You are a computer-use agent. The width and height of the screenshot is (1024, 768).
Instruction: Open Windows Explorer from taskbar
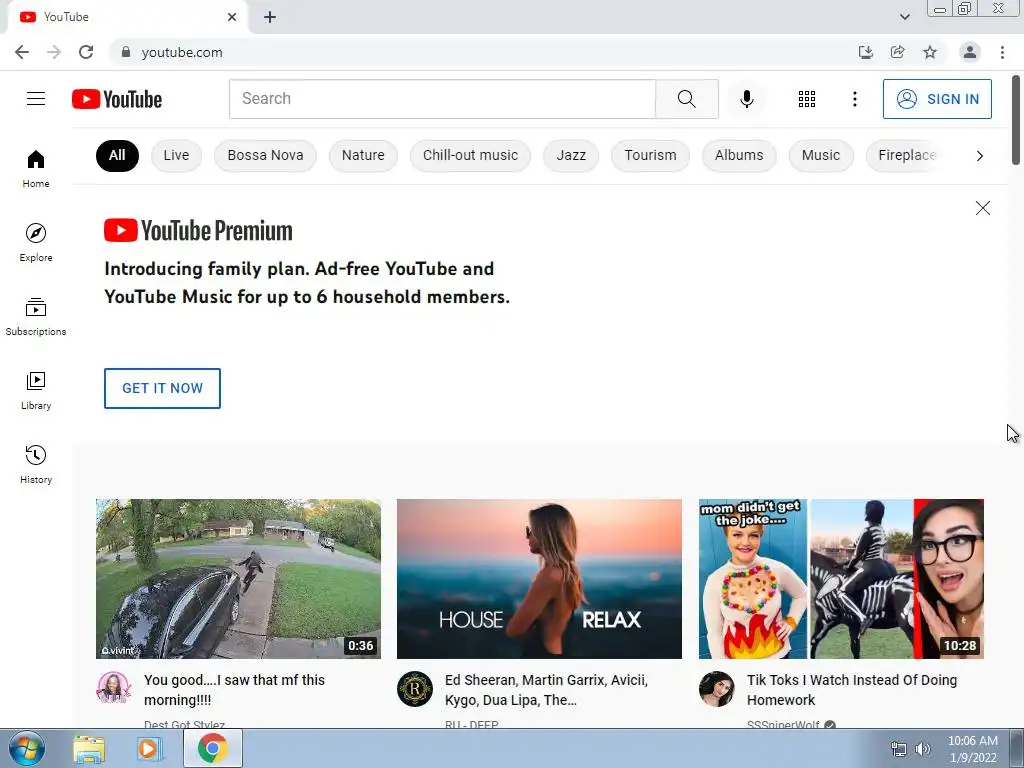click(x=89, y=748)
